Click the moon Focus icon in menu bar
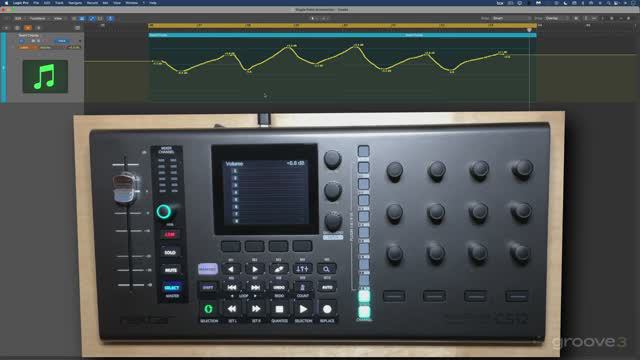Screen dimensions: 640x360 click(565, 2)
